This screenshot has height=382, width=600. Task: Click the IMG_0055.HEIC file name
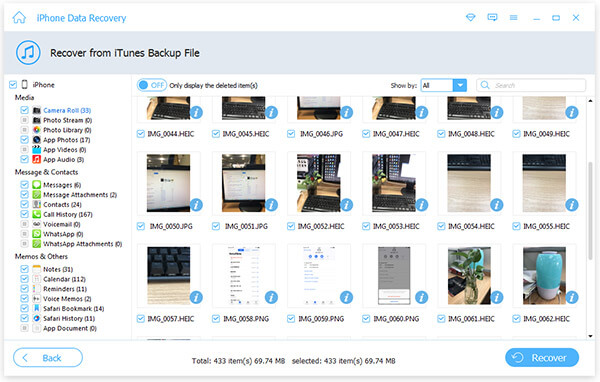[x=546, y=226]
